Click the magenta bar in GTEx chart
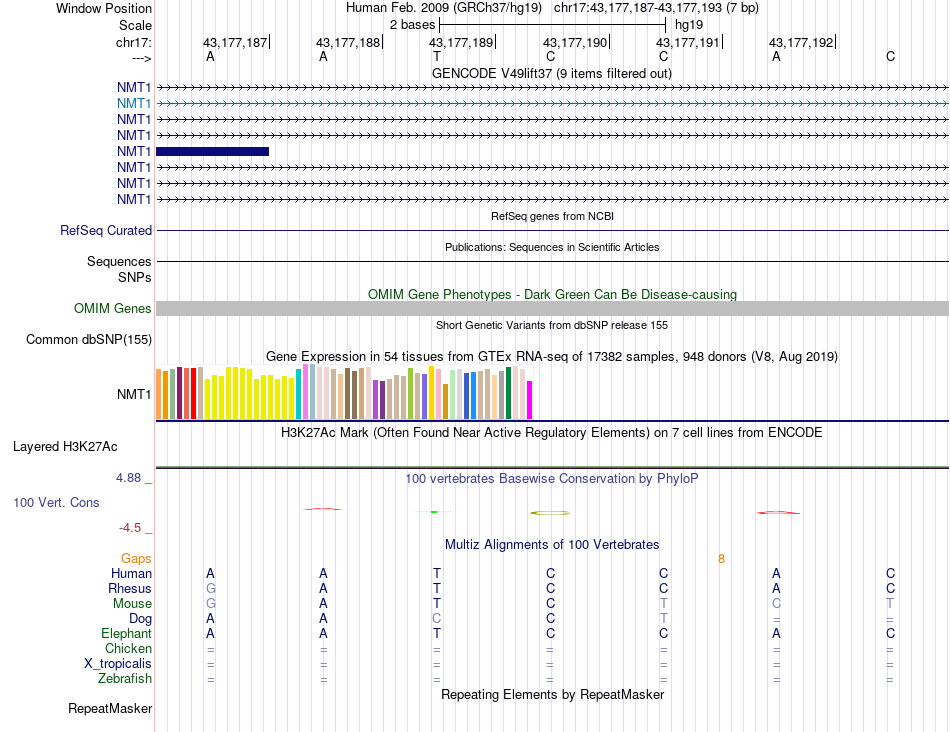This screenshot has width=950, height=732. pyautogui.click(x=530, y=400)
